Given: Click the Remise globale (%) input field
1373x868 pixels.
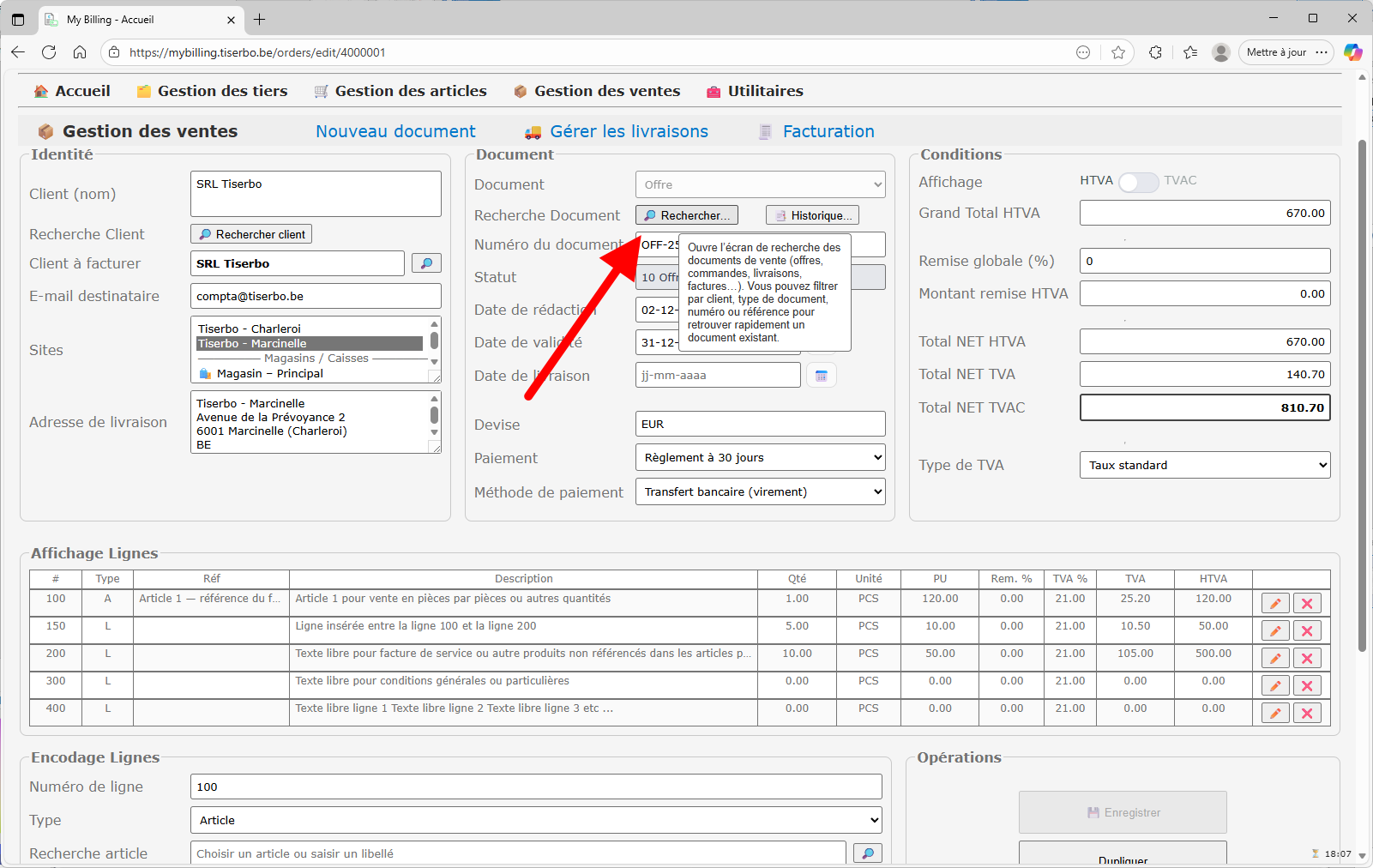Looking at the screenshot, I should pyautogui.click(x=1204, y=261).
